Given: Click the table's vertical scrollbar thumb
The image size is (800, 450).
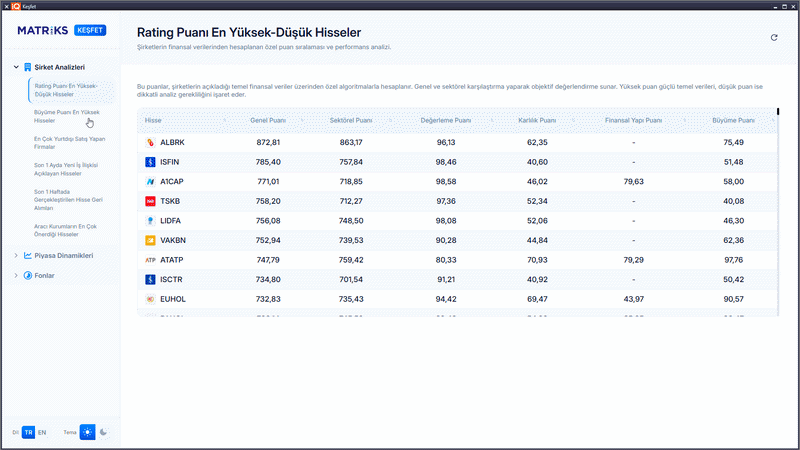Looking at the screenshot, I should click(x=778, y=111).
